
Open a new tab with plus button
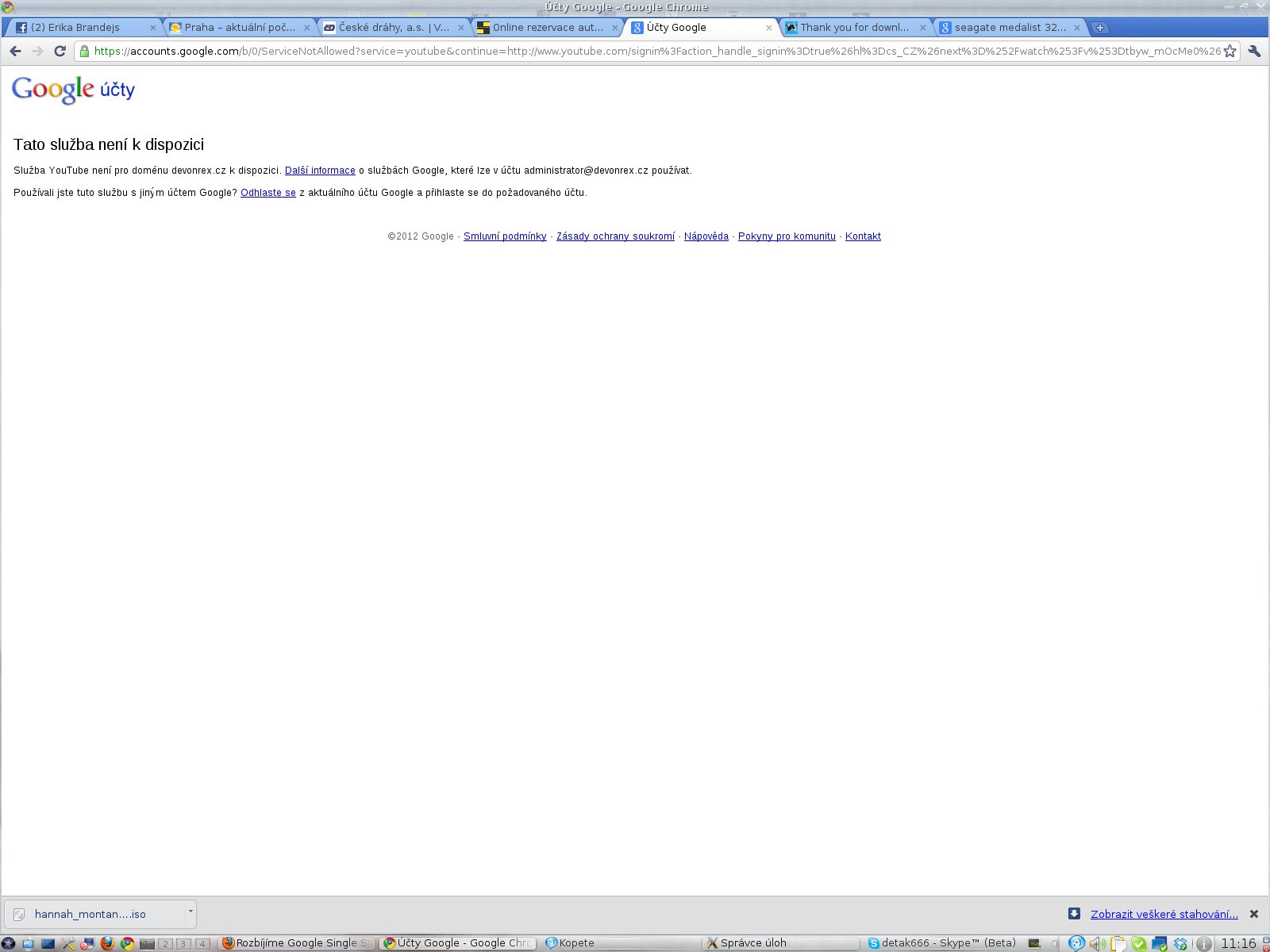pyautogui.click(x=1099, y=28)
